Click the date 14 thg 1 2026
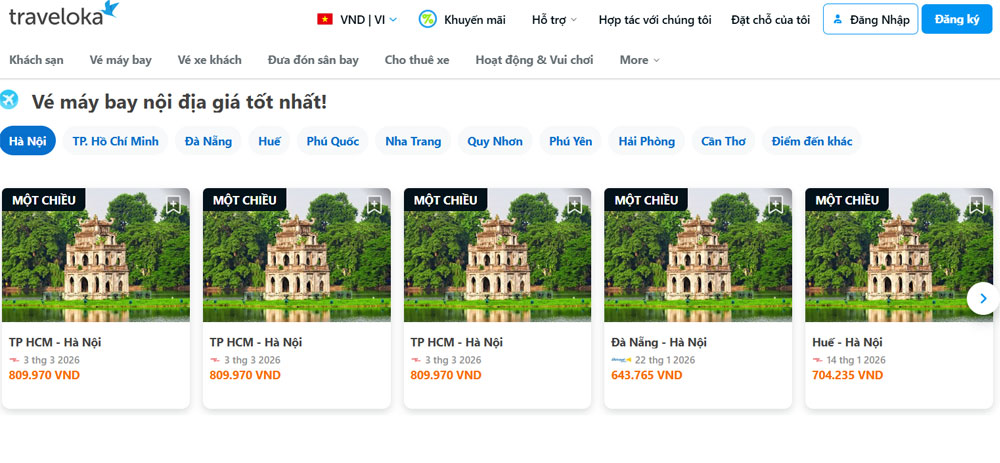Image resolution: width=1000 pixels, height=463 pixels. (856, 360)
